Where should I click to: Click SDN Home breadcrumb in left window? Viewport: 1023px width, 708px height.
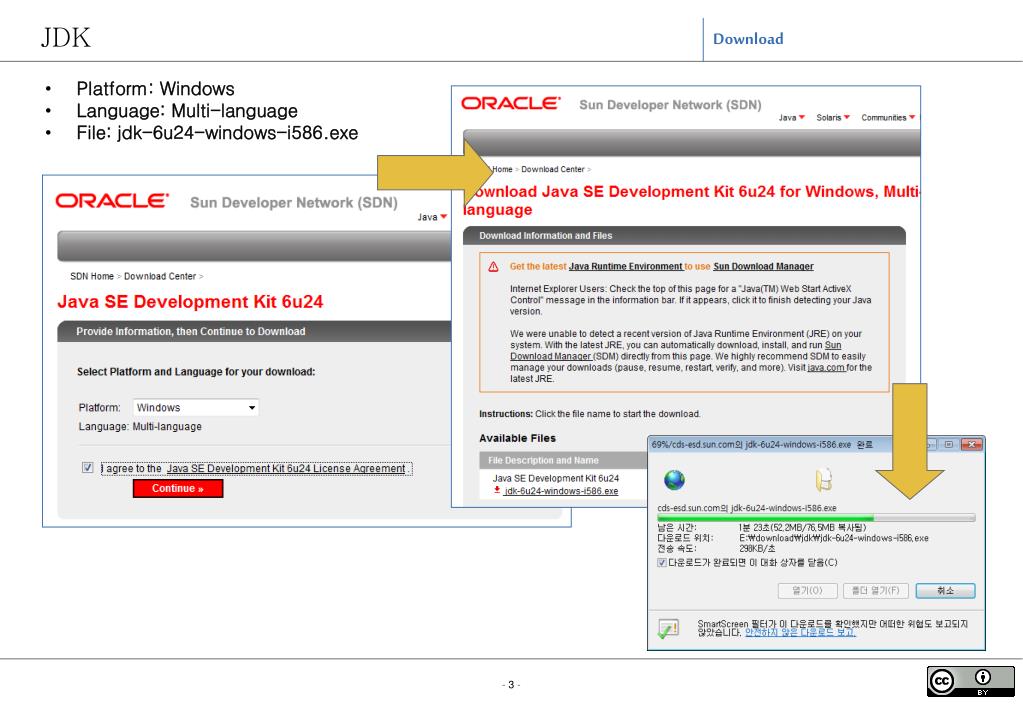coord(92,276)
